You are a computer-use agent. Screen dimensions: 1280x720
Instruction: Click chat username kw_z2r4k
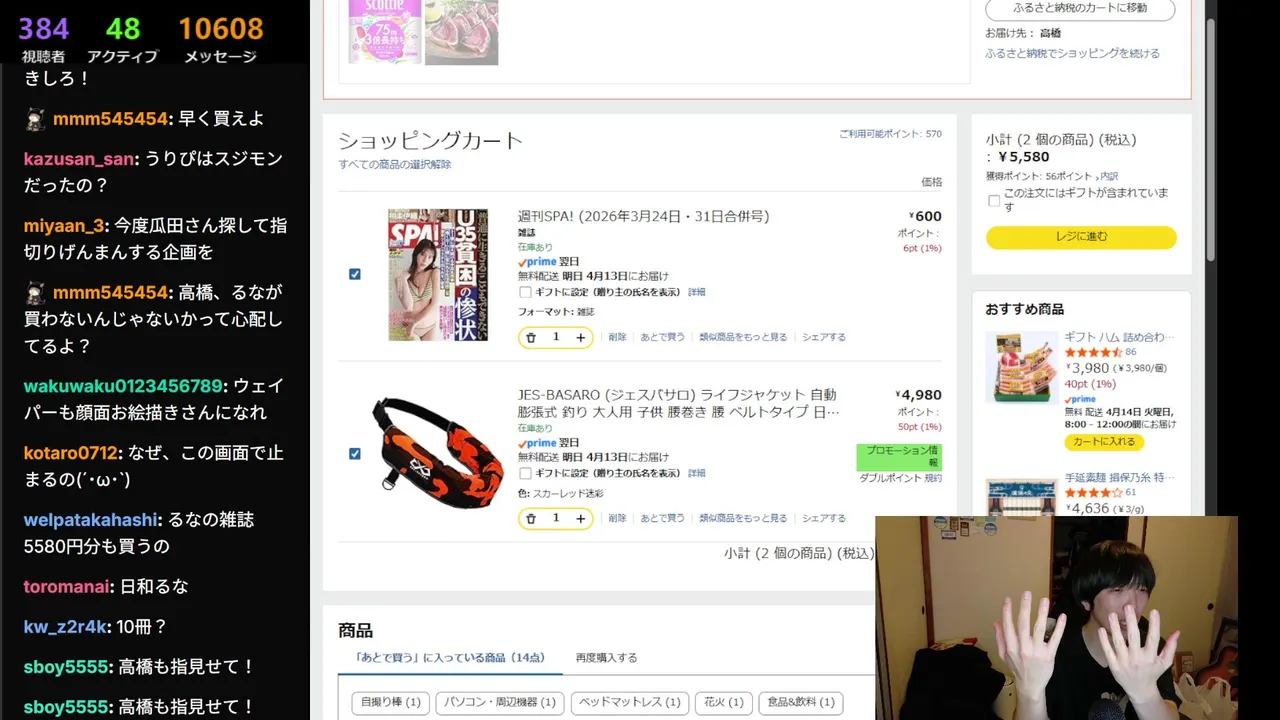[x=65, y=627]
